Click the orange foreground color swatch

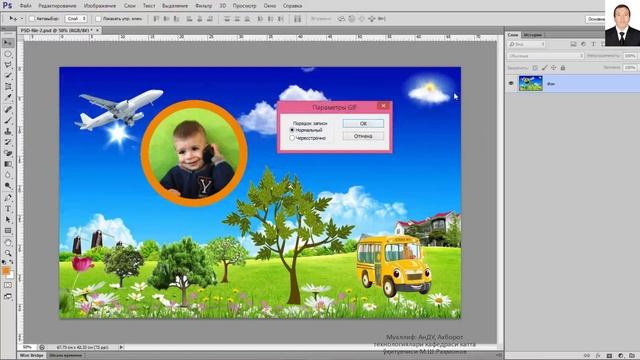click(5, 271)
